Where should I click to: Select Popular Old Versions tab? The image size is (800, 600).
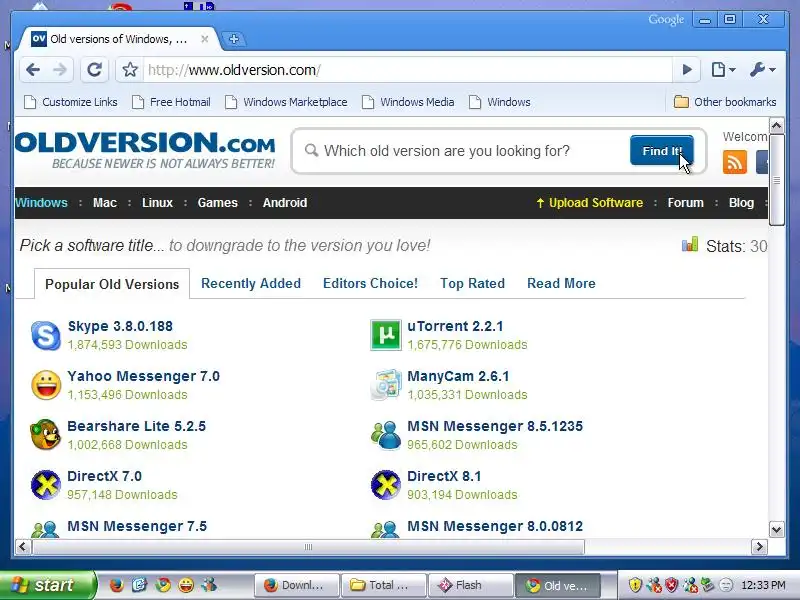(x=112, y=284)
